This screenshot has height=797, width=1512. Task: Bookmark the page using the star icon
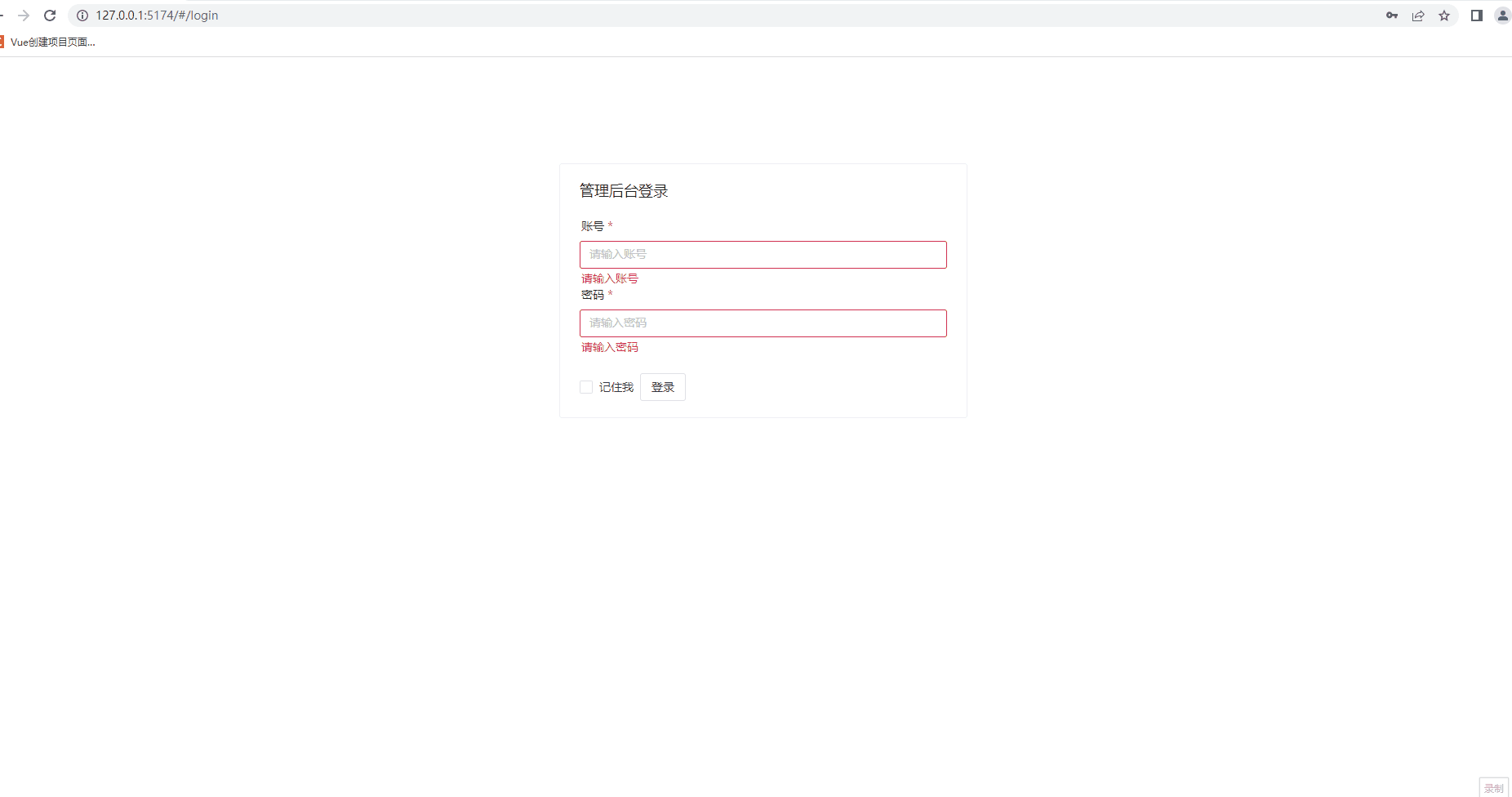click(x=1445, y=15)
